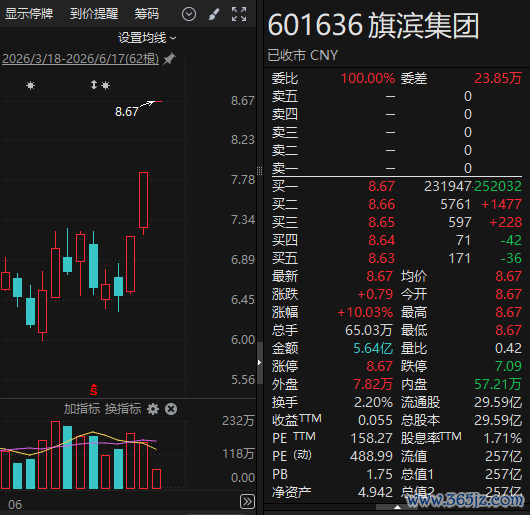Viewport: 530px width, 515px height.
Task: Click the 卖五 ask row label
Action: pos(285,96)
